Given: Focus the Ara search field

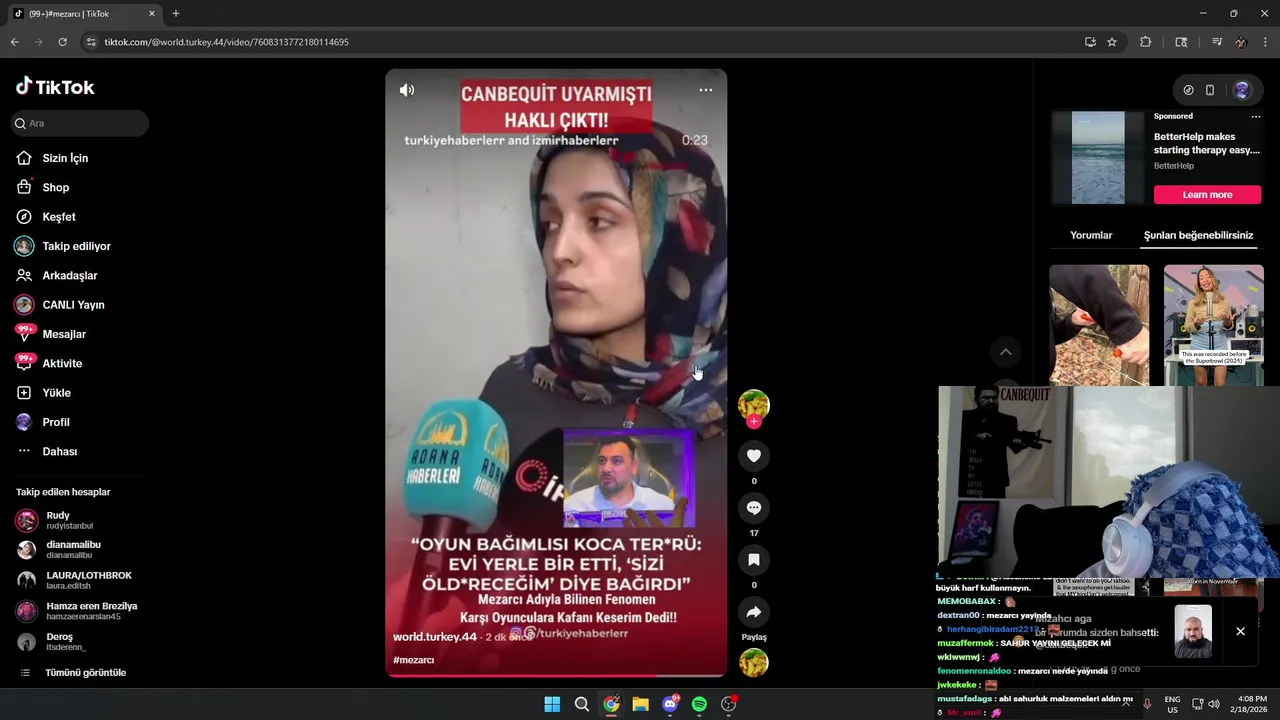Looking at the screenshot, I should tap(80, 123).
